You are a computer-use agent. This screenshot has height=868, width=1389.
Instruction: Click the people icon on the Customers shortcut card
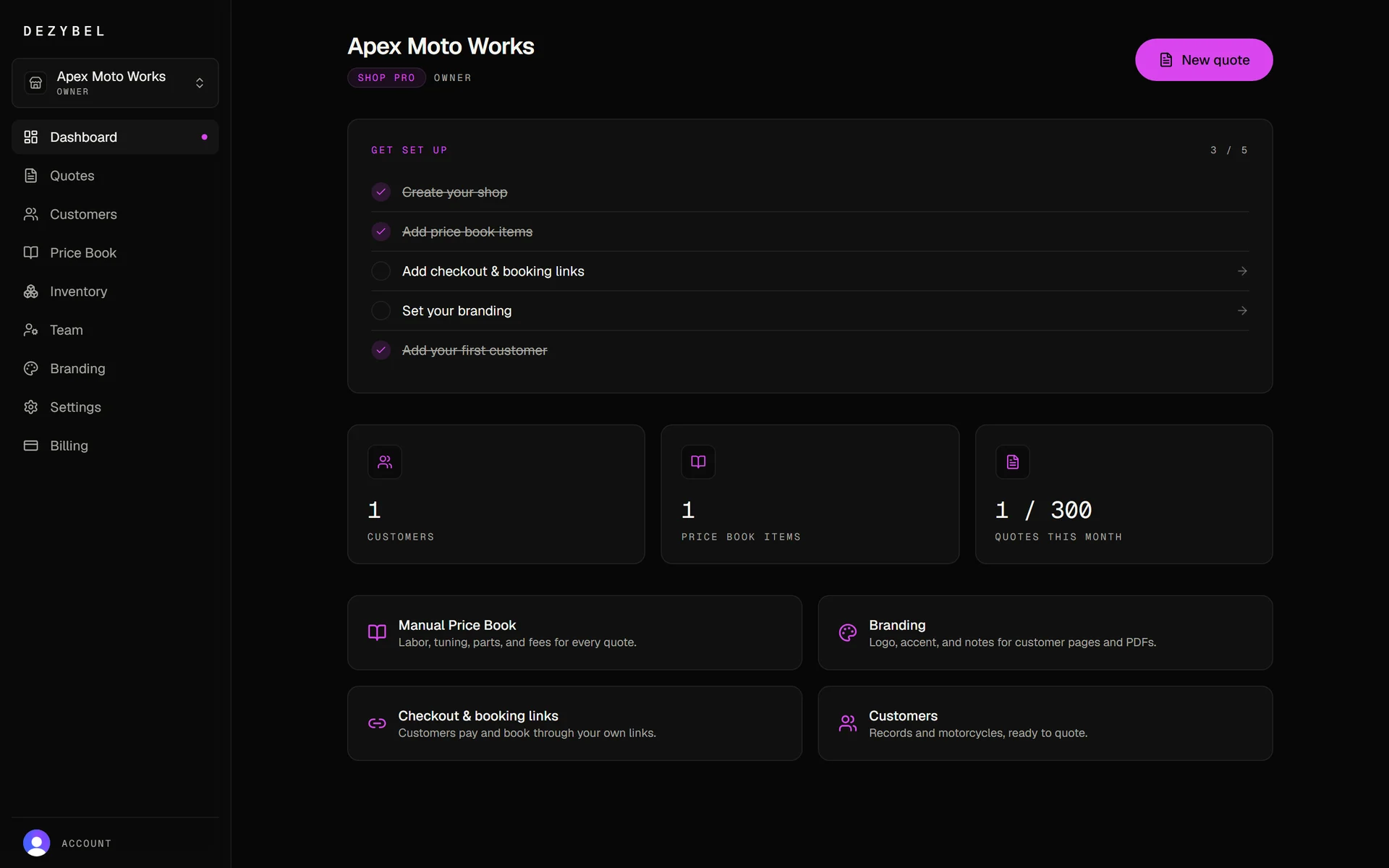coord(848,723)
